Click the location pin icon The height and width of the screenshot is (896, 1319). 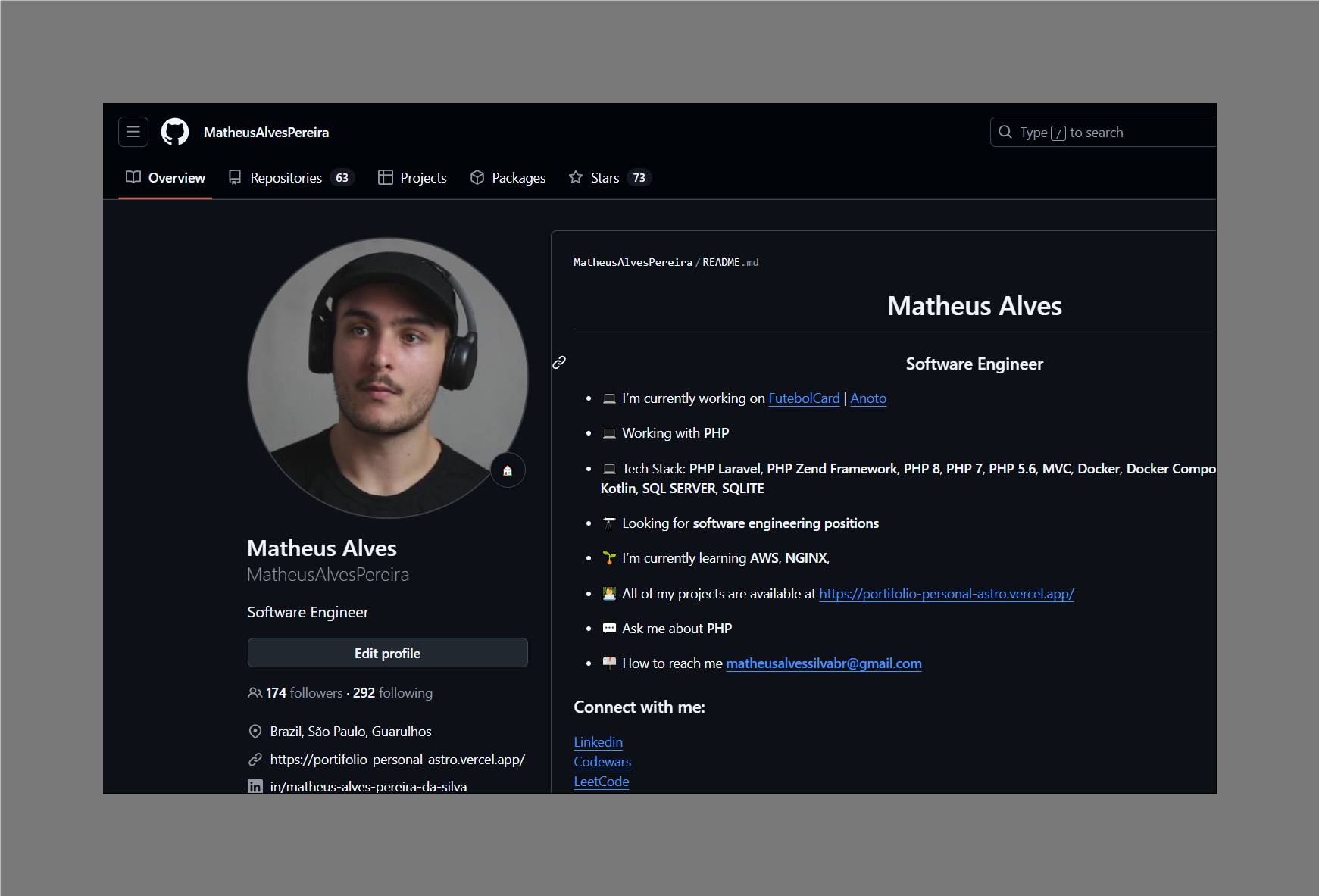(x=255, y=732)
